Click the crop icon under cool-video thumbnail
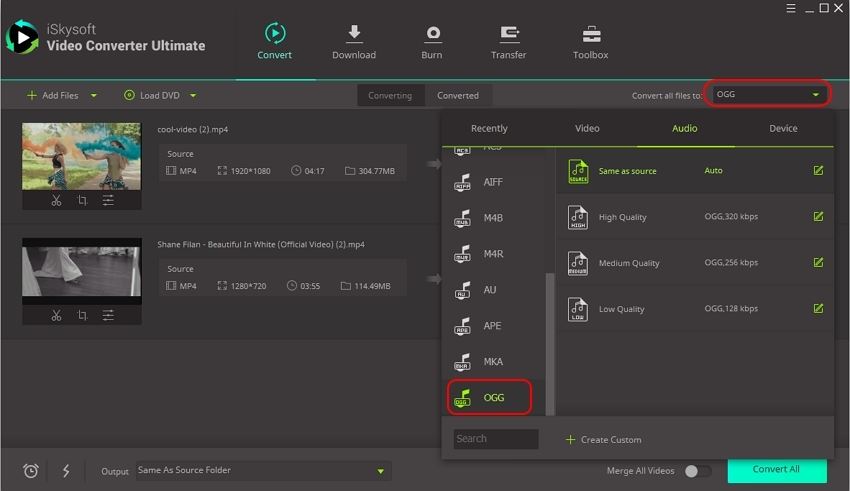Viewport: 850px width, 491px height. [x=82, y=201]
